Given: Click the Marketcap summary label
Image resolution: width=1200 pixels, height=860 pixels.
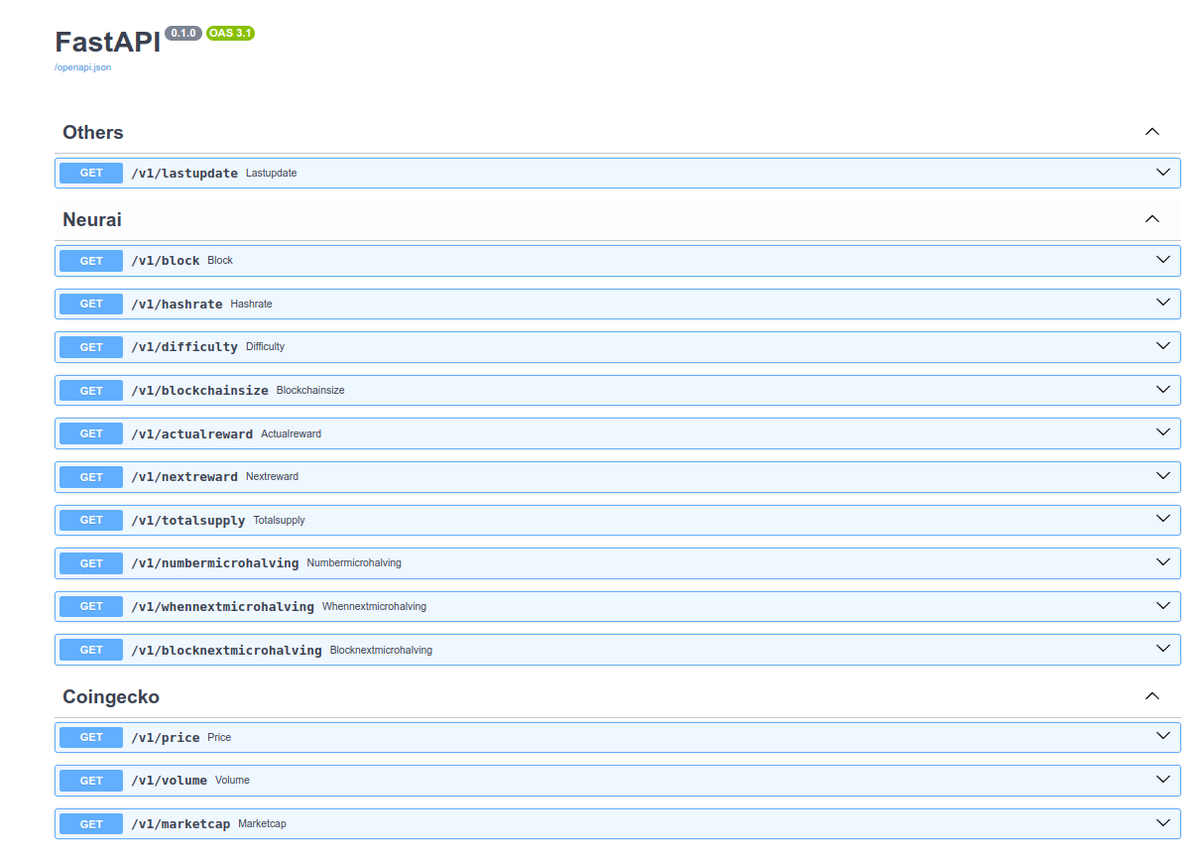Looking at the screenshot, I should 262,824.
